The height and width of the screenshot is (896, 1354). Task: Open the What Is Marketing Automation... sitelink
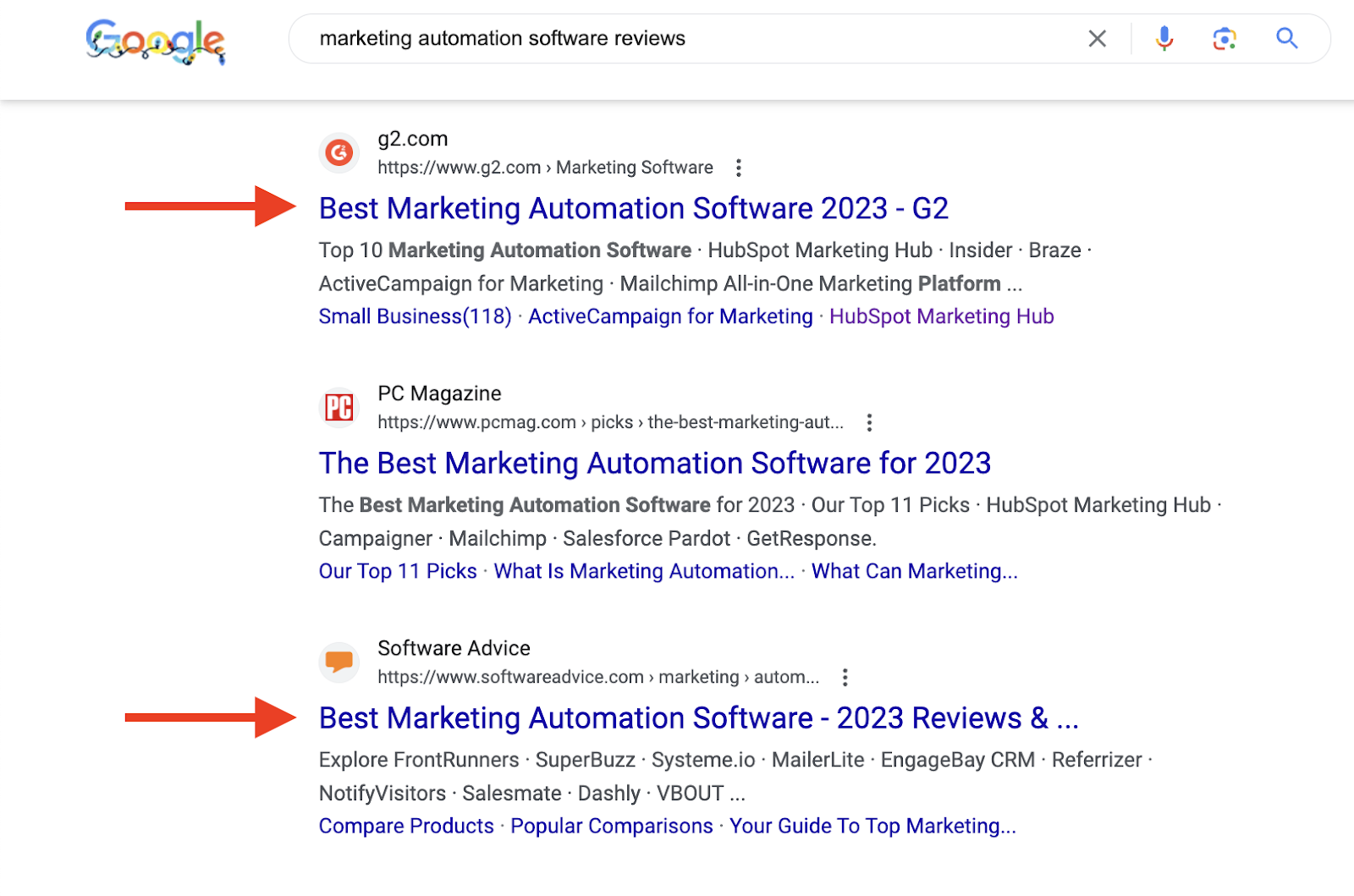pyautogui.click(x=644, y=571)
